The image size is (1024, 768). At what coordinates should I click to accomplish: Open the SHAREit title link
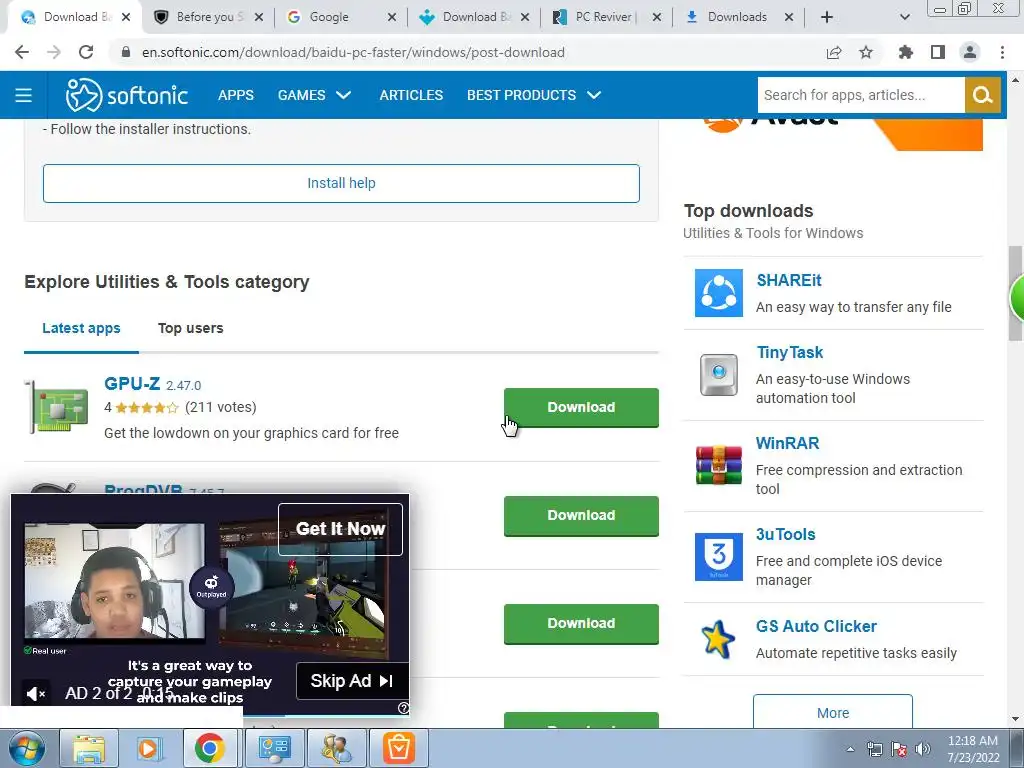coord(789,280)
